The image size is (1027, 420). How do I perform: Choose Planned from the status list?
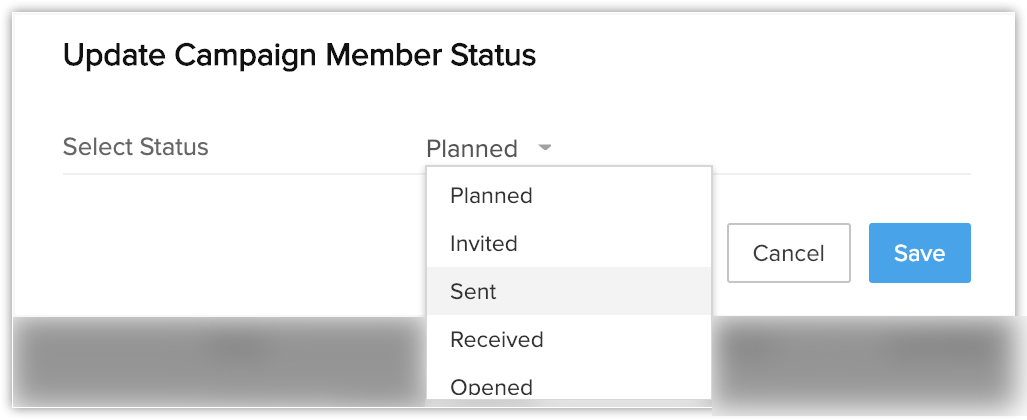[491, 196]
